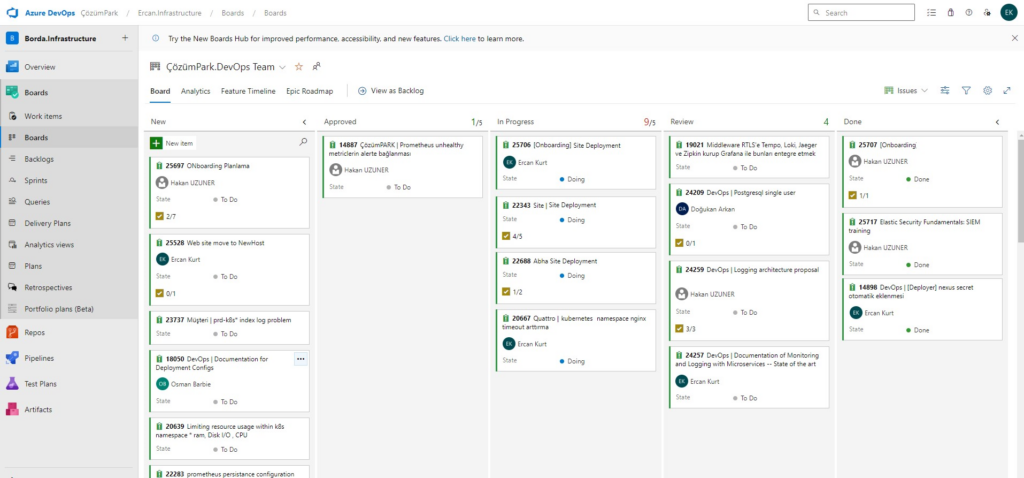Open the work items list icon in header
The height and width of the screenshot is (478, 1024).
click(932, 12)
